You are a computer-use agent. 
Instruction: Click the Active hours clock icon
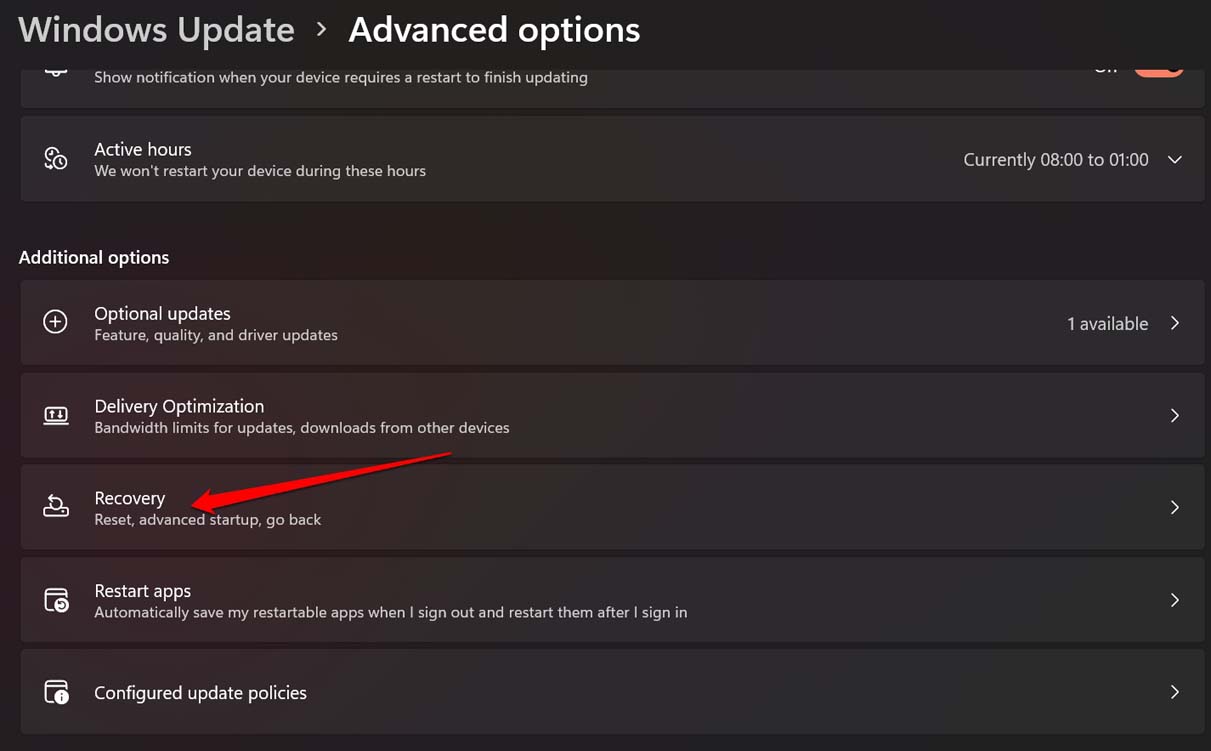click(x=56, y=159)
